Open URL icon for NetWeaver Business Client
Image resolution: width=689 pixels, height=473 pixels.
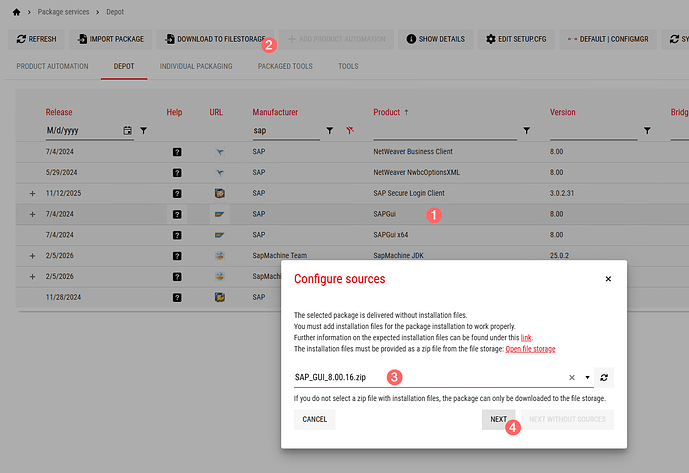click(220, 152)
